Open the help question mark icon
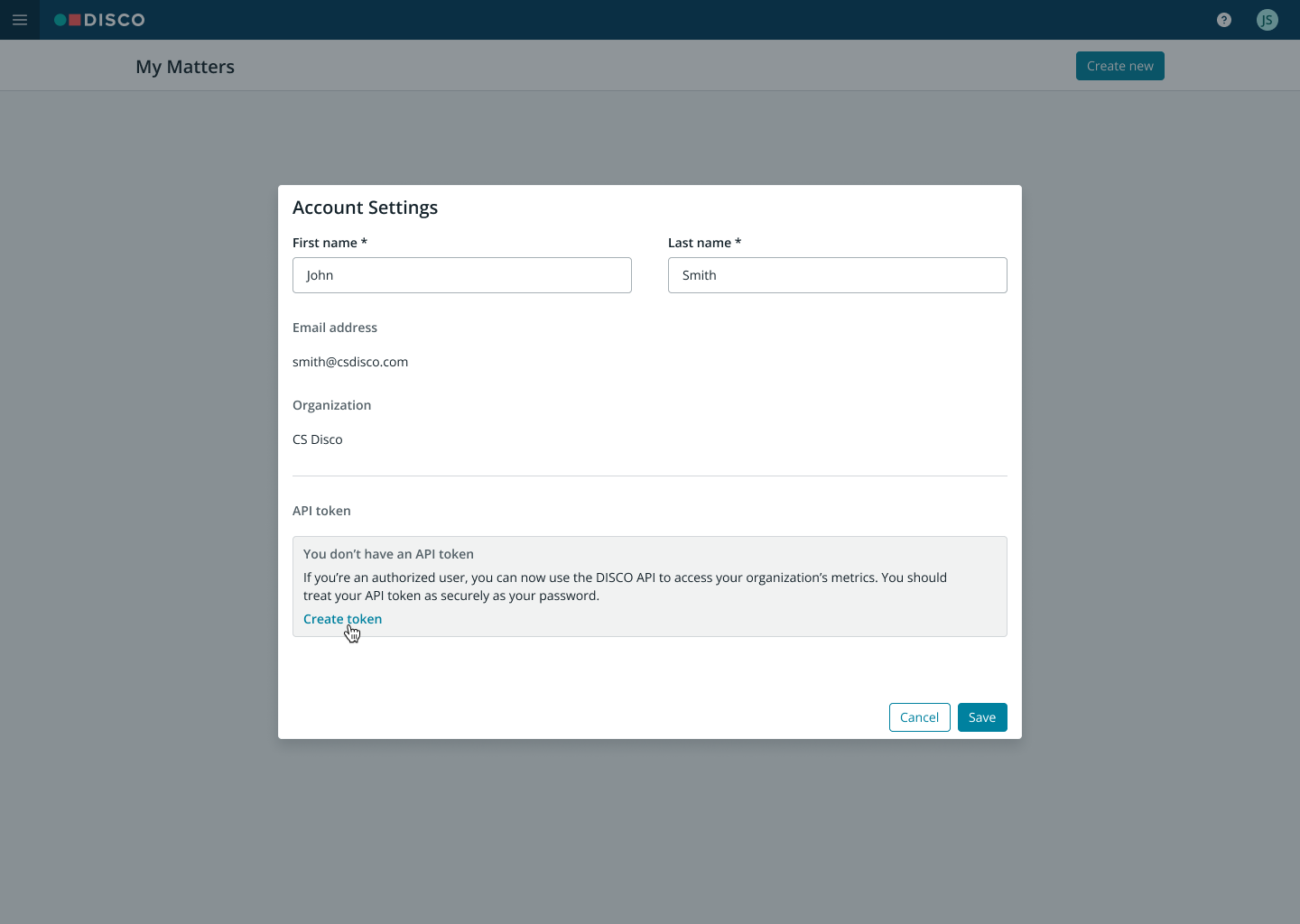The height and width of the screenshot is (924, 1300). click(x=1224, y=20)
